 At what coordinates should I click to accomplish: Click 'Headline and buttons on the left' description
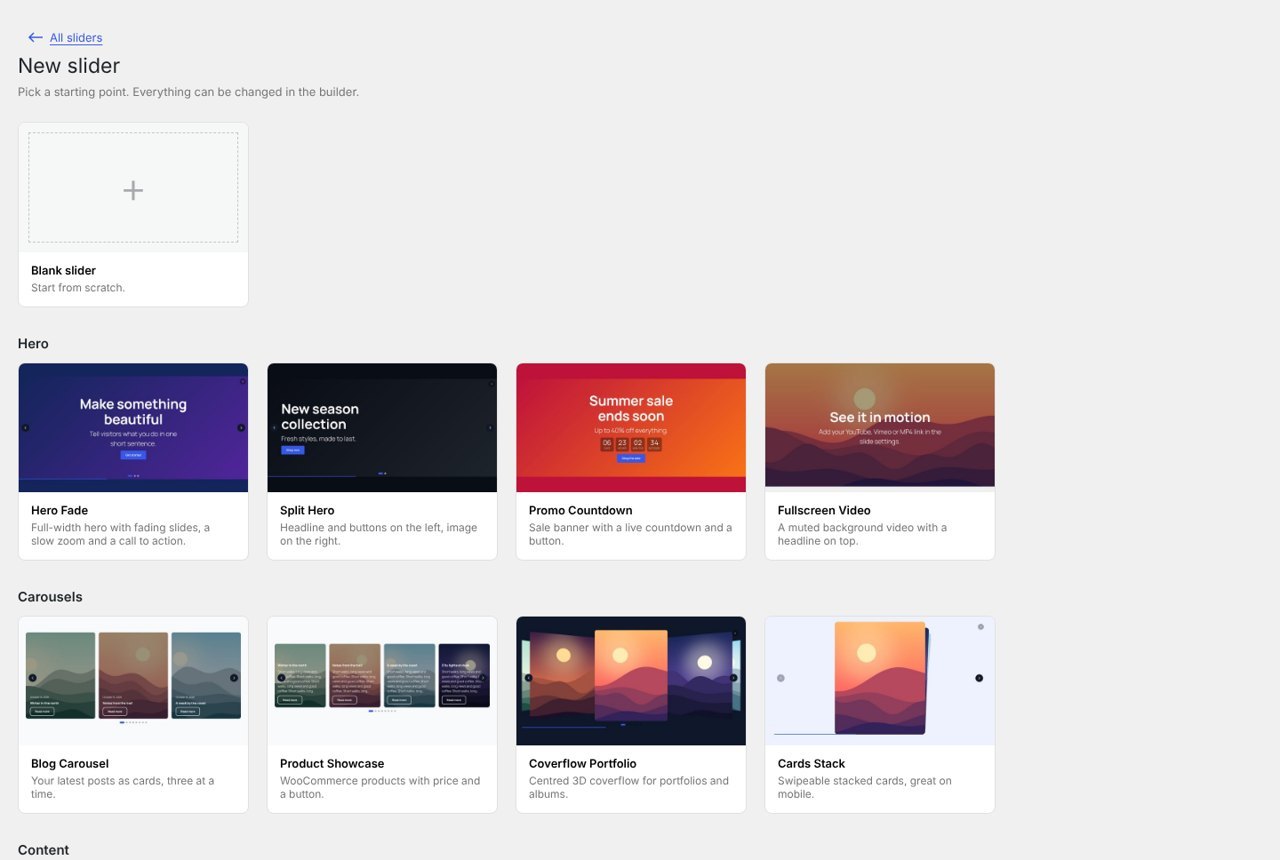point(379,534)
